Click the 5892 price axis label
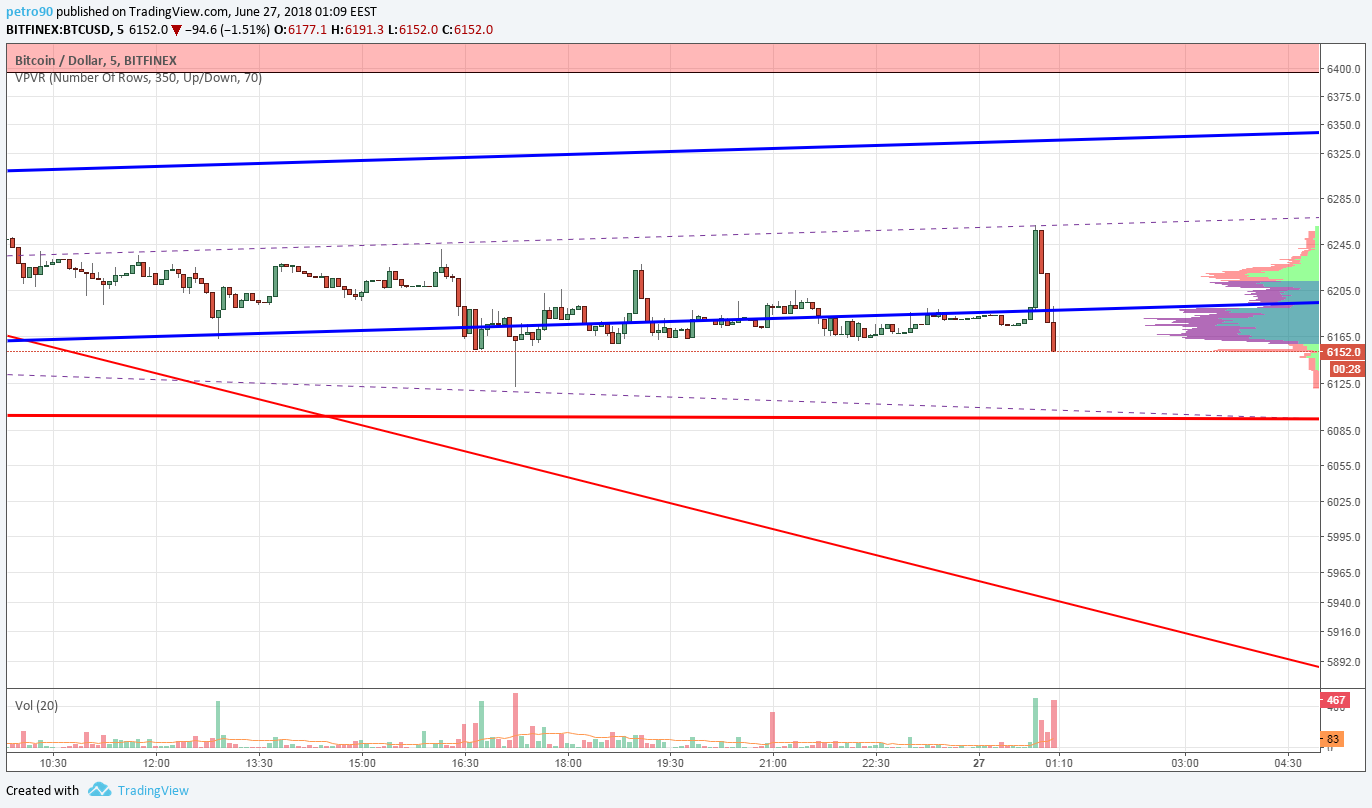This screenshot has width=1372, height=808. pyautogui.click(x=1345, y=662)
